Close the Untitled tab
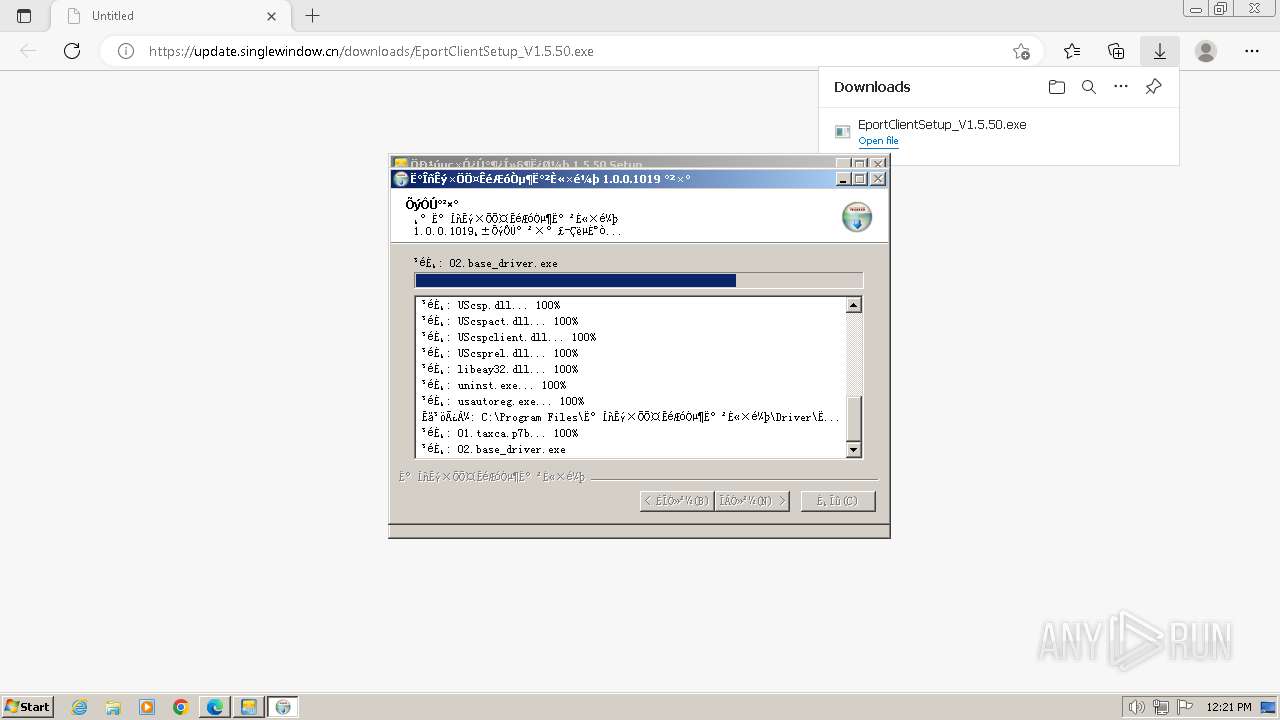1280x720 pixels. click(x=272, y=16)
